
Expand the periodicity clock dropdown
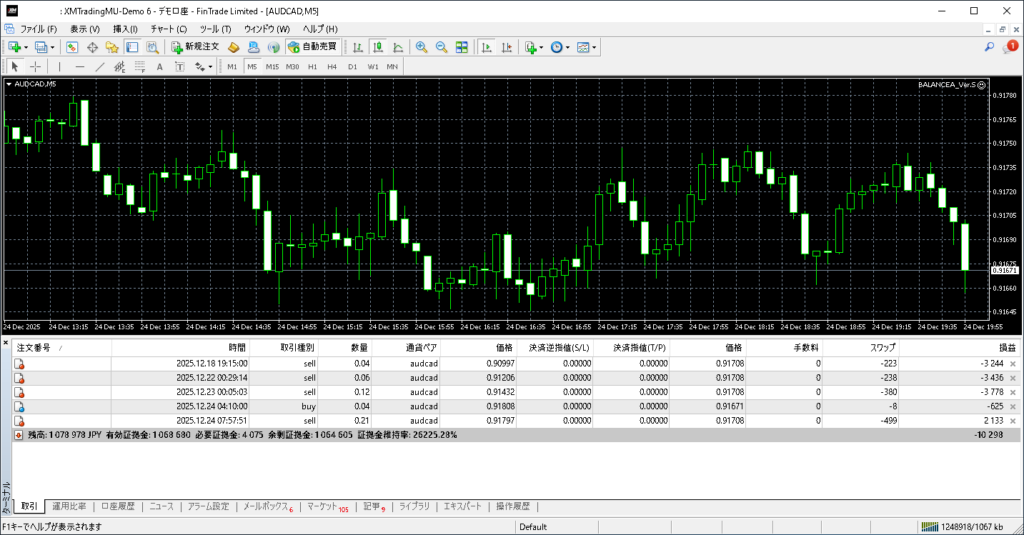[568, 47]
